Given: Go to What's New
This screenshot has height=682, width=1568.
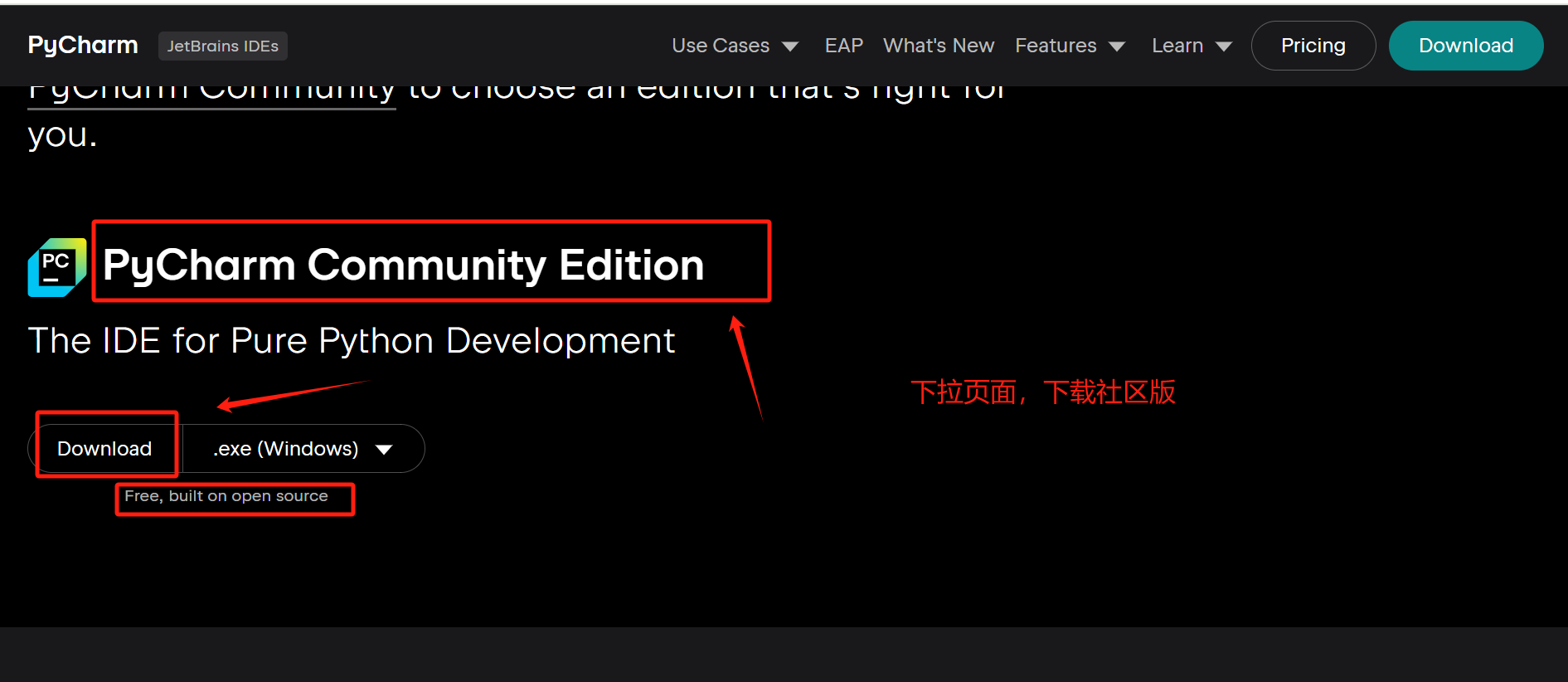Looking at the screenshot, I should click(939, 46).
